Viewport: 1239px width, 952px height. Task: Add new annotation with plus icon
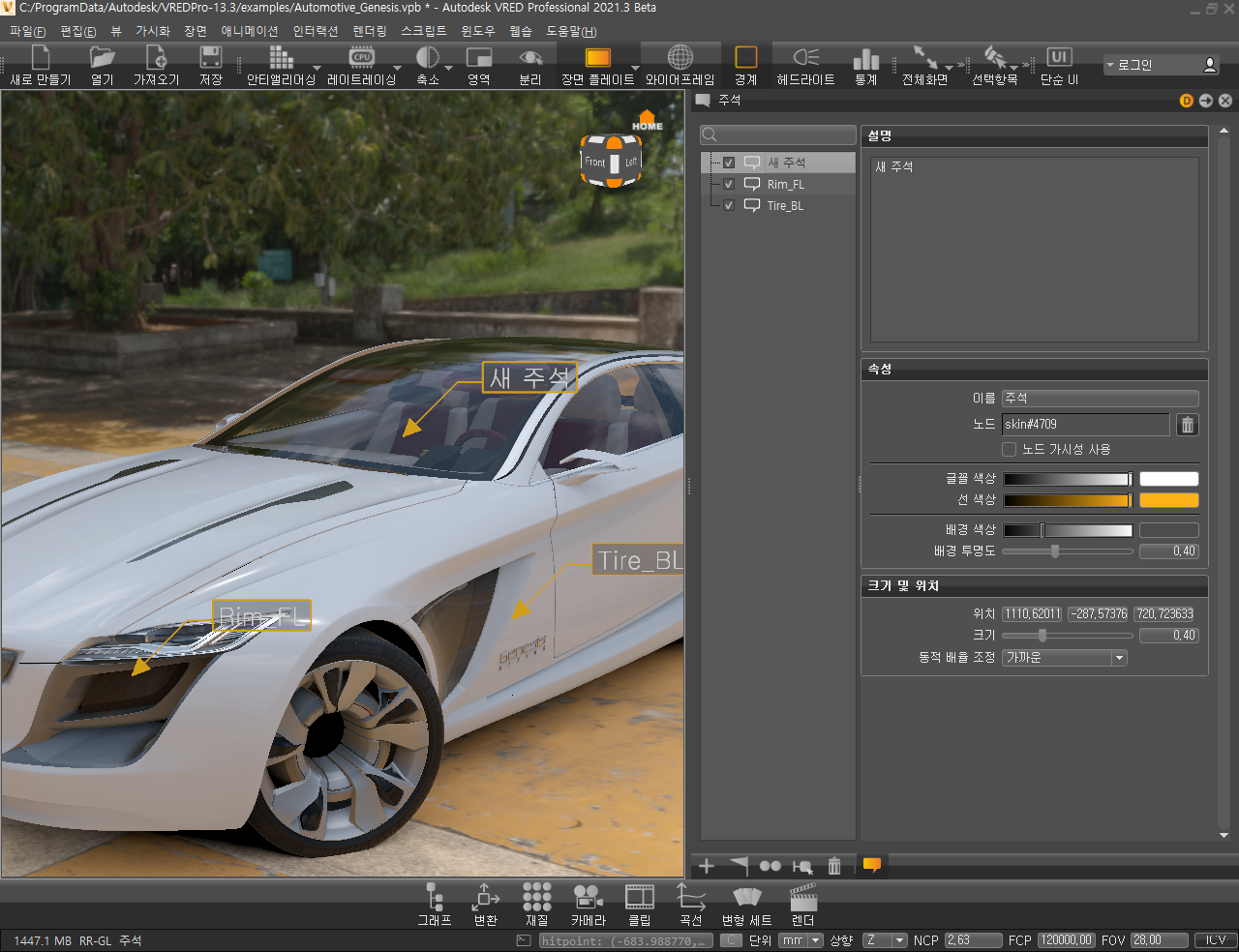pos(707,866)
